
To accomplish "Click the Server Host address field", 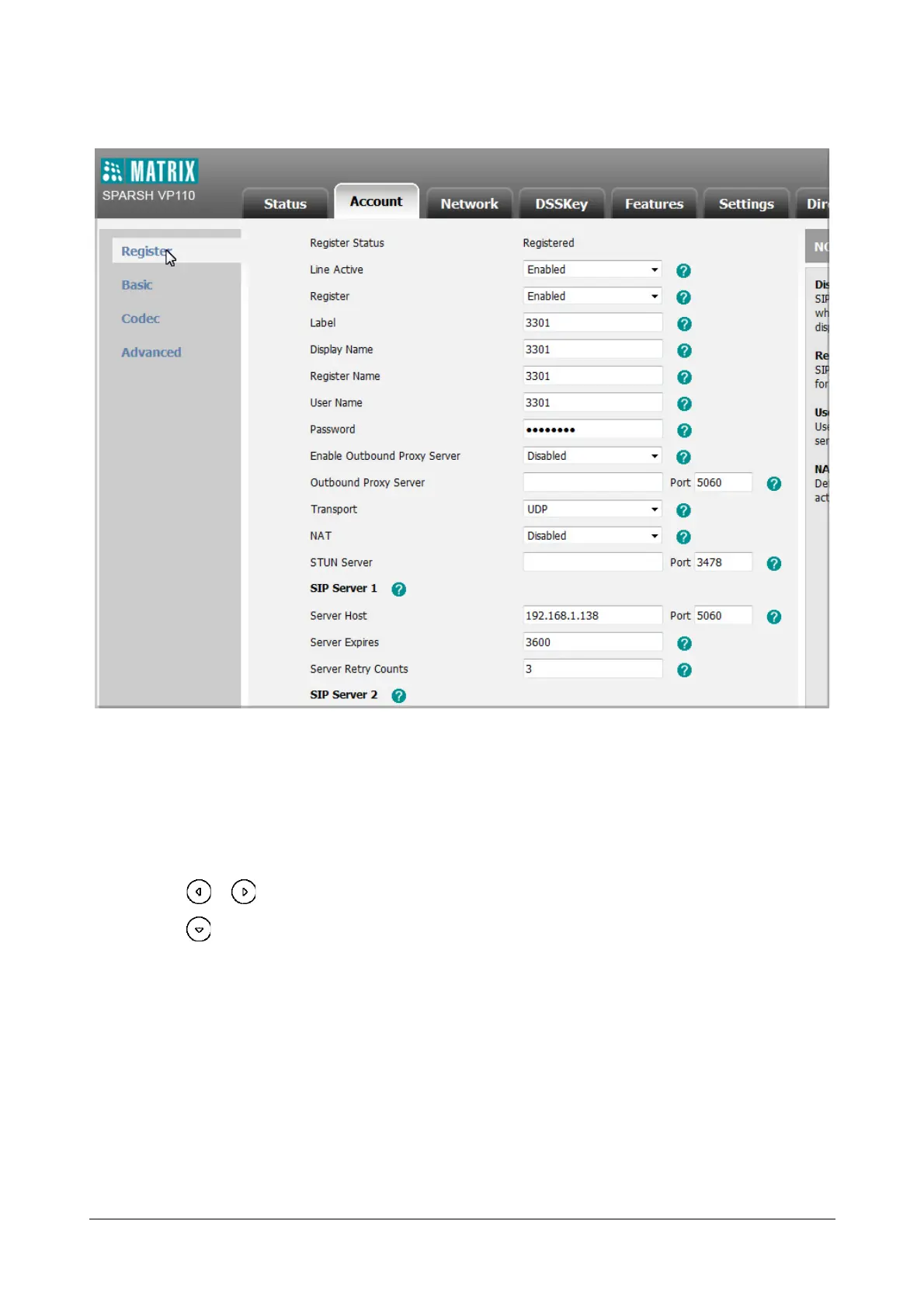I will tap(592, 615).
